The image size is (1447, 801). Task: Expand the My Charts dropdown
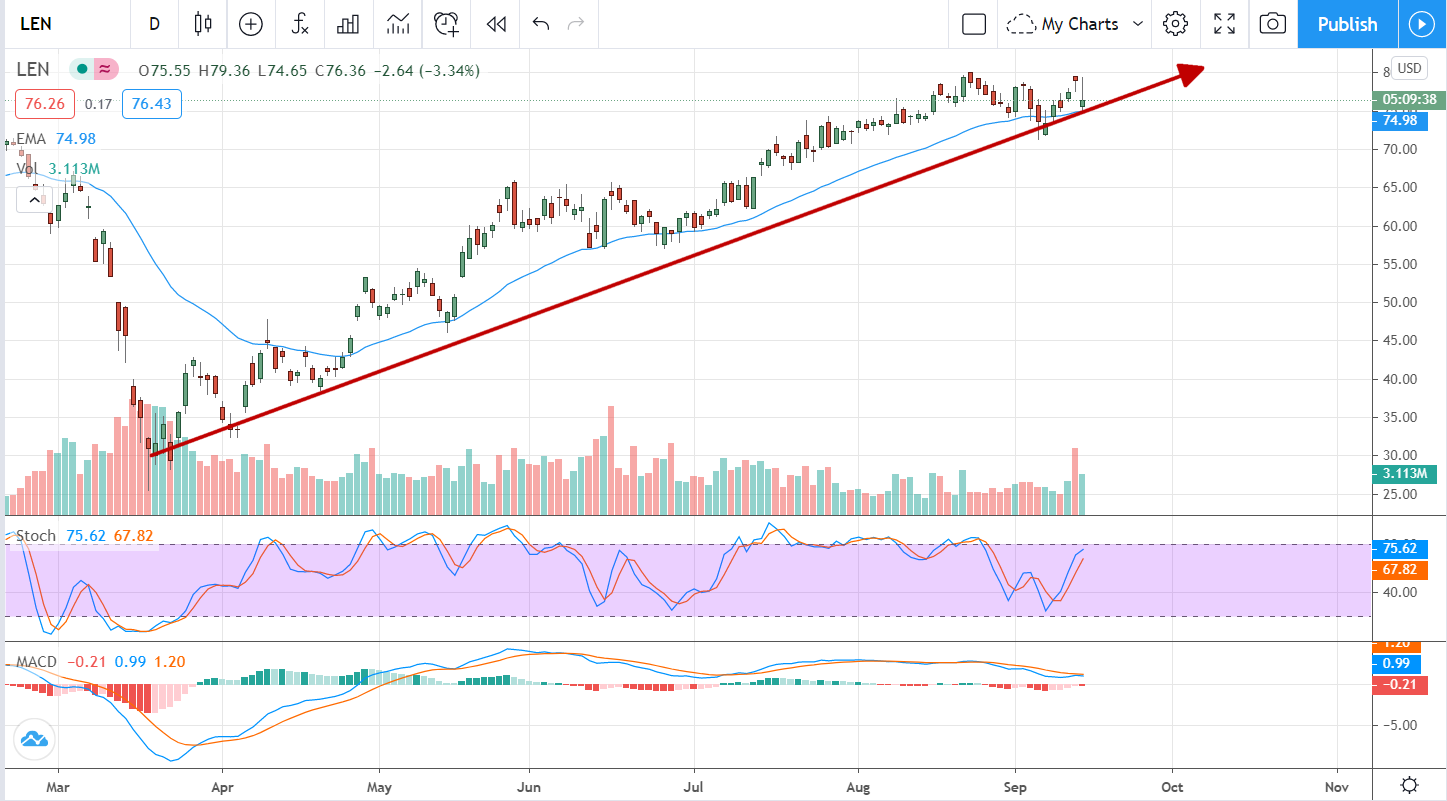point(1076,24)
